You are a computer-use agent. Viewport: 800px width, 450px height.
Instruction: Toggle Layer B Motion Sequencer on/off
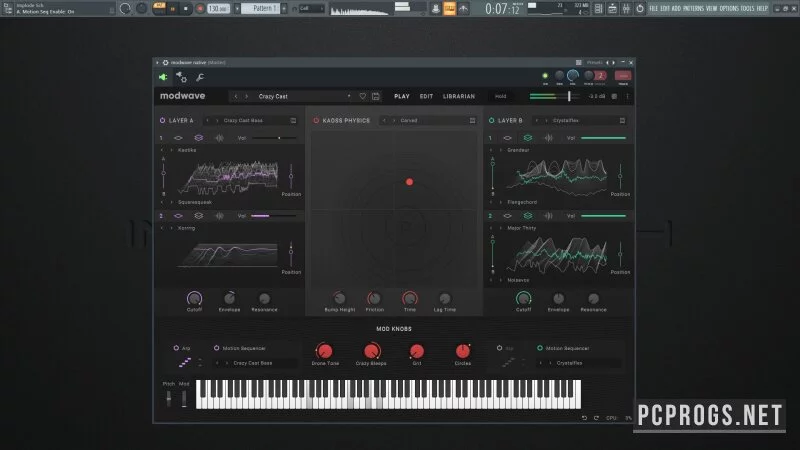click(540, 348)
